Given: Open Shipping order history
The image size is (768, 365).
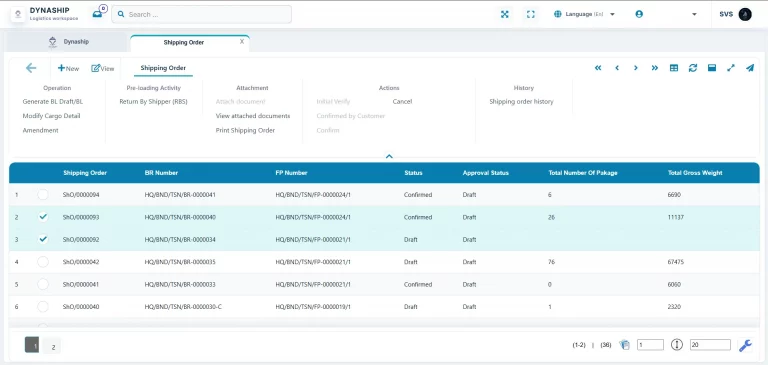Looking at the screenshot, I should click(x=521, y=101).
